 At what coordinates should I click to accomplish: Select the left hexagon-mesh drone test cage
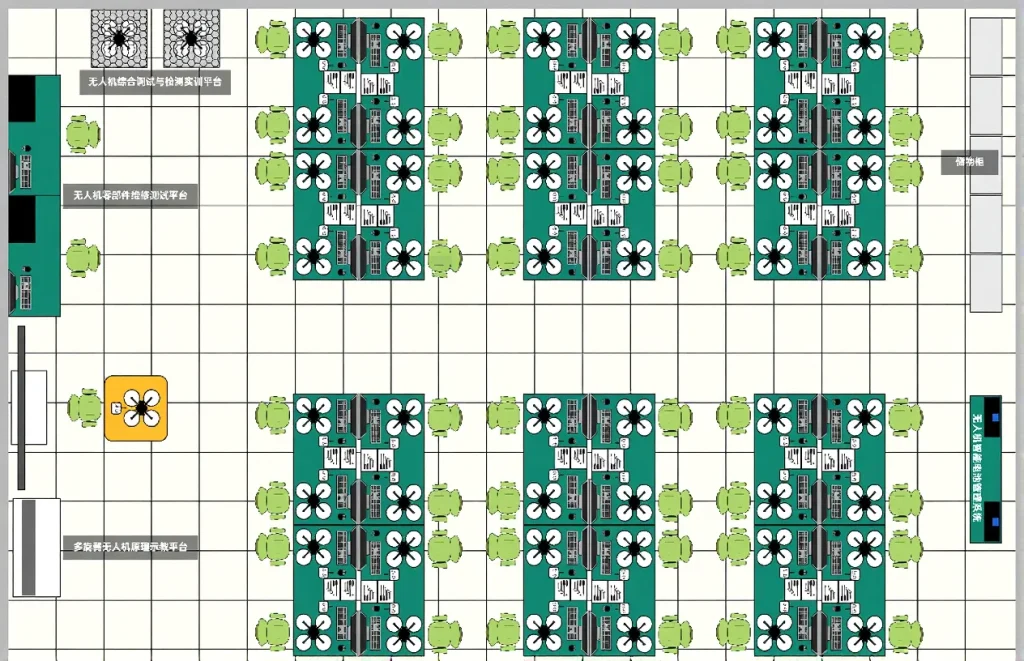point(119,38)
